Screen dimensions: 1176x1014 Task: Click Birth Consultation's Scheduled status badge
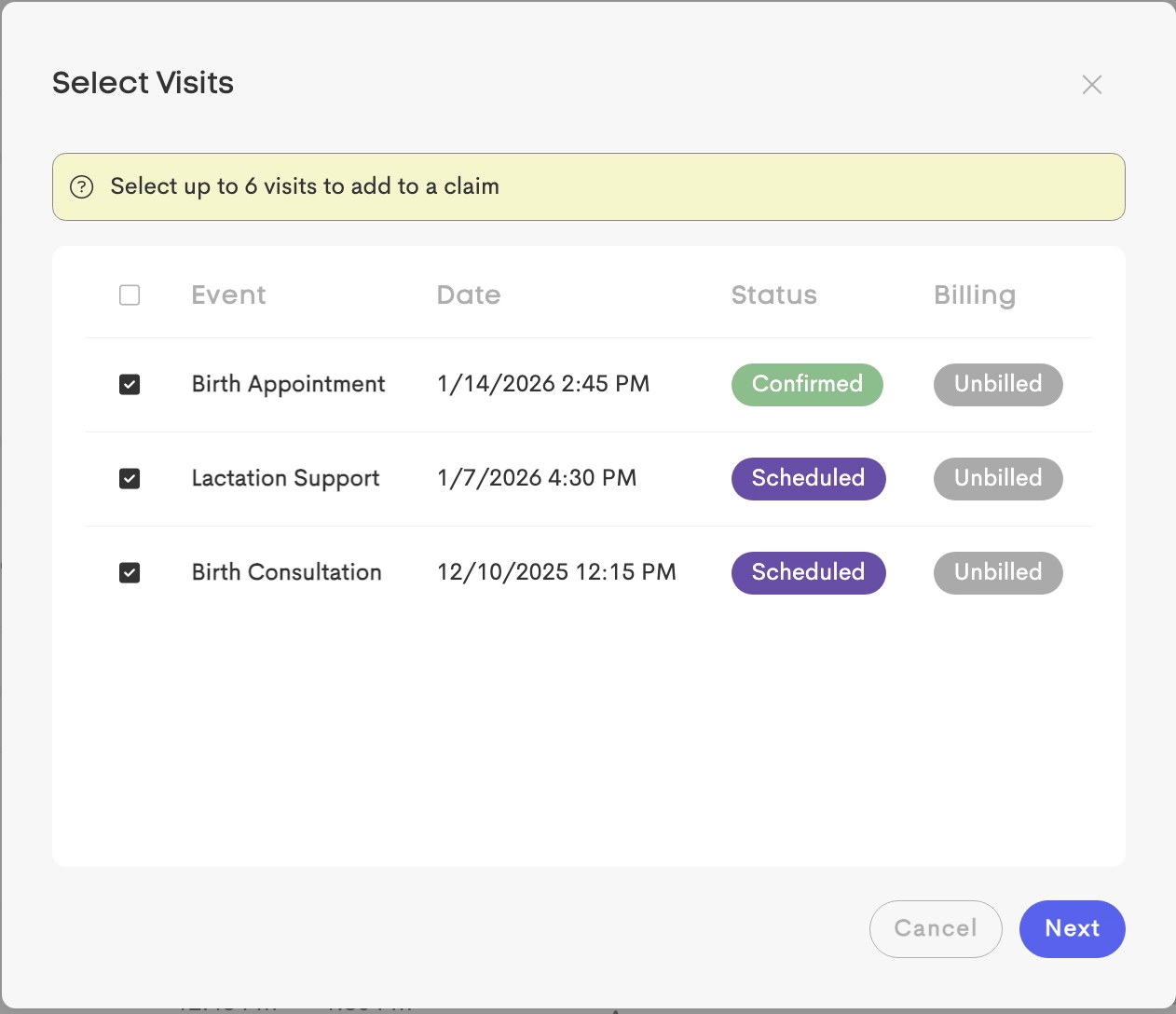point(808,572)
